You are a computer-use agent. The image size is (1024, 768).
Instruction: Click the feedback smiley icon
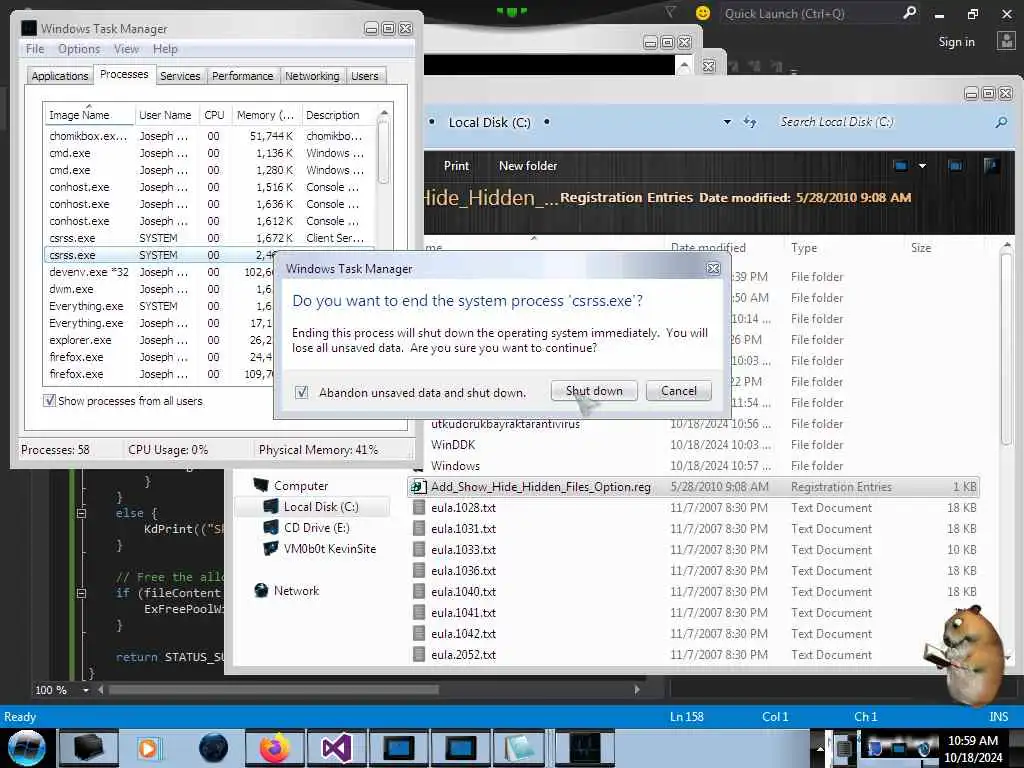click(x=703, y=13)
